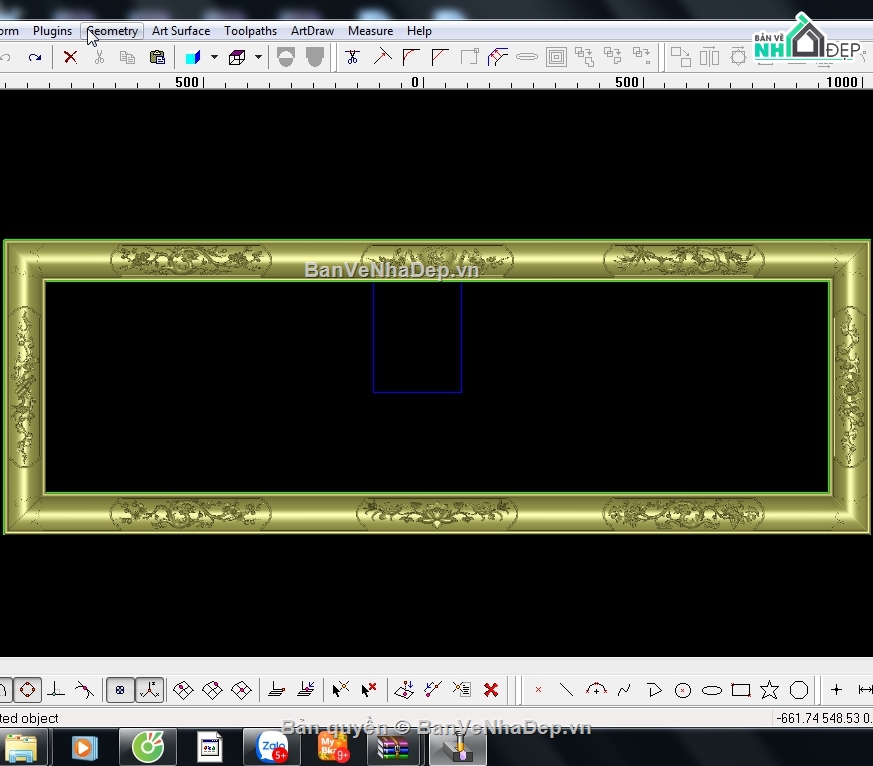Toggle the XYZ axis snap button
The width and height of the screenshot is (873, 766).
[150, 690]
